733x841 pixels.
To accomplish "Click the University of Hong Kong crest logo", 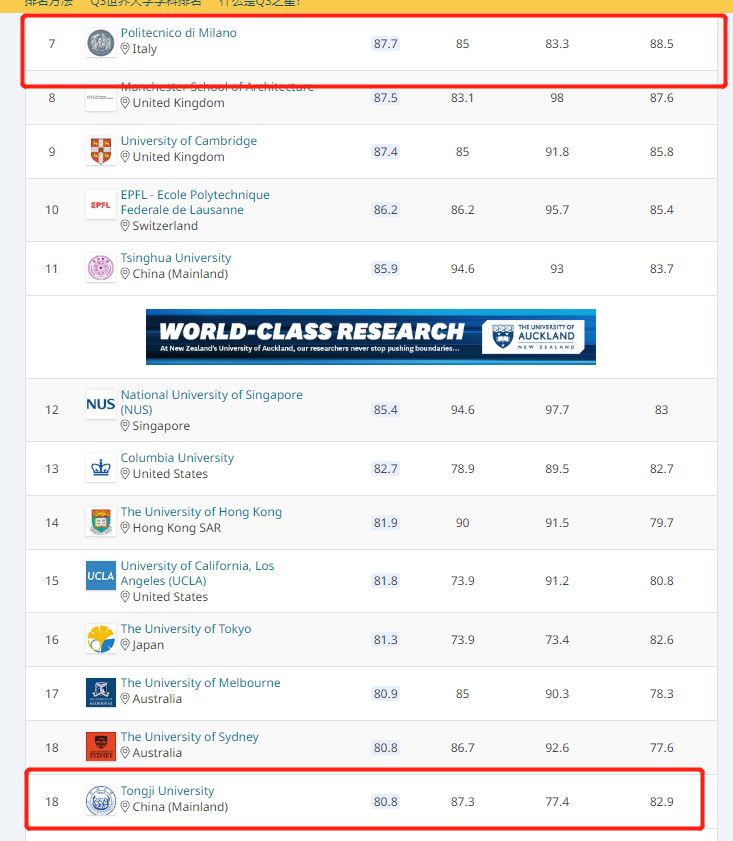I will (101, 522).
